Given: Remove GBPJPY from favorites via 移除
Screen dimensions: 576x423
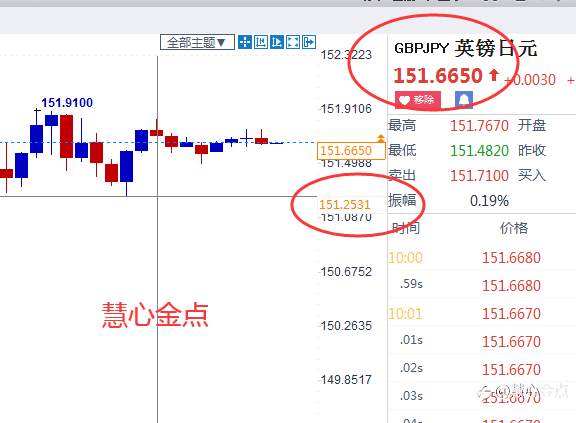Looking at the screenshot, I should coord(418,100).
